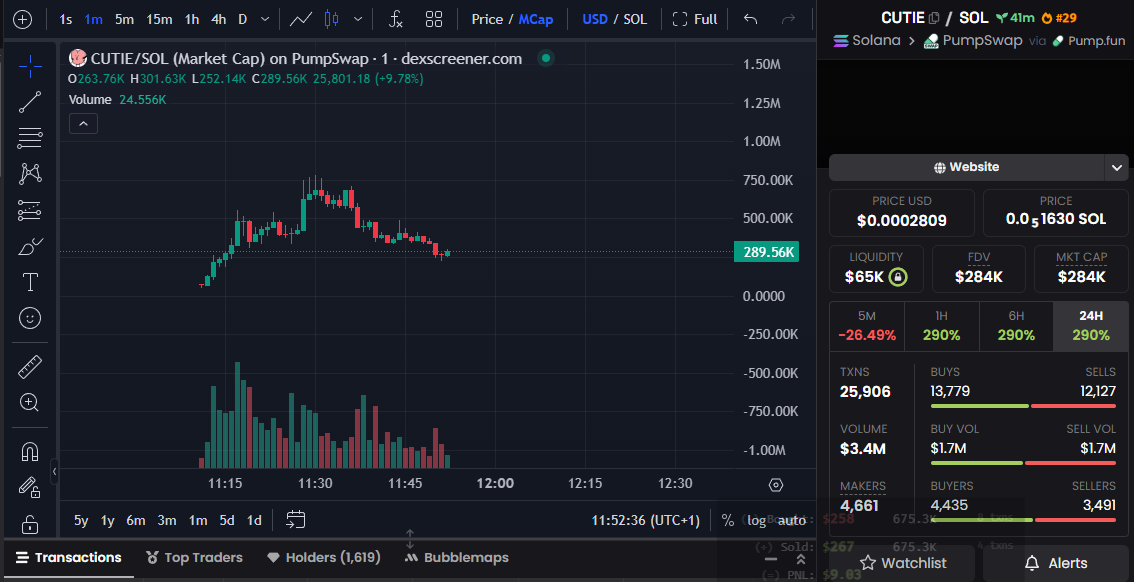This screenshot has width=1134, height=582.
Task: Open the indicators fx menu
Action: 396,20
